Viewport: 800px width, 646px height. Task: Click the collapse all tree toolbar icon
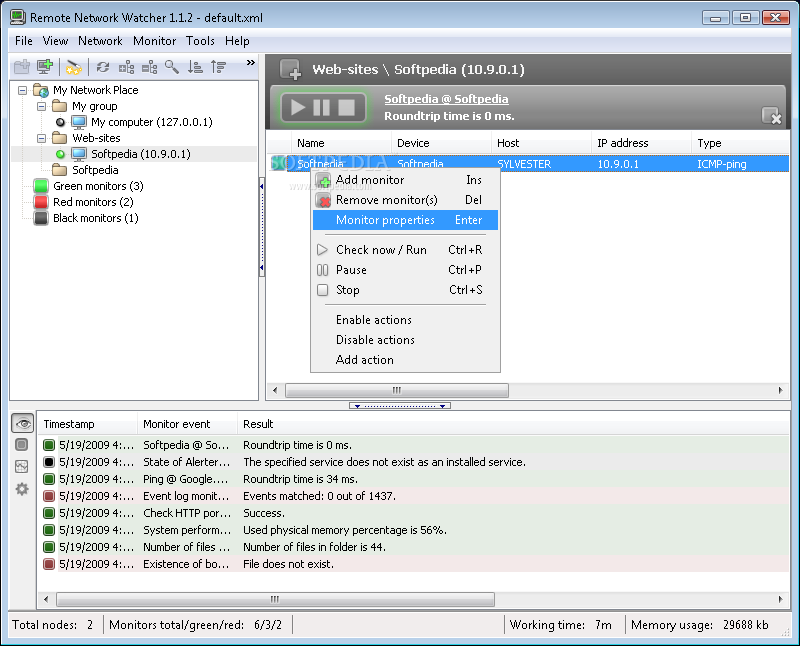click(x=149, y=67)
